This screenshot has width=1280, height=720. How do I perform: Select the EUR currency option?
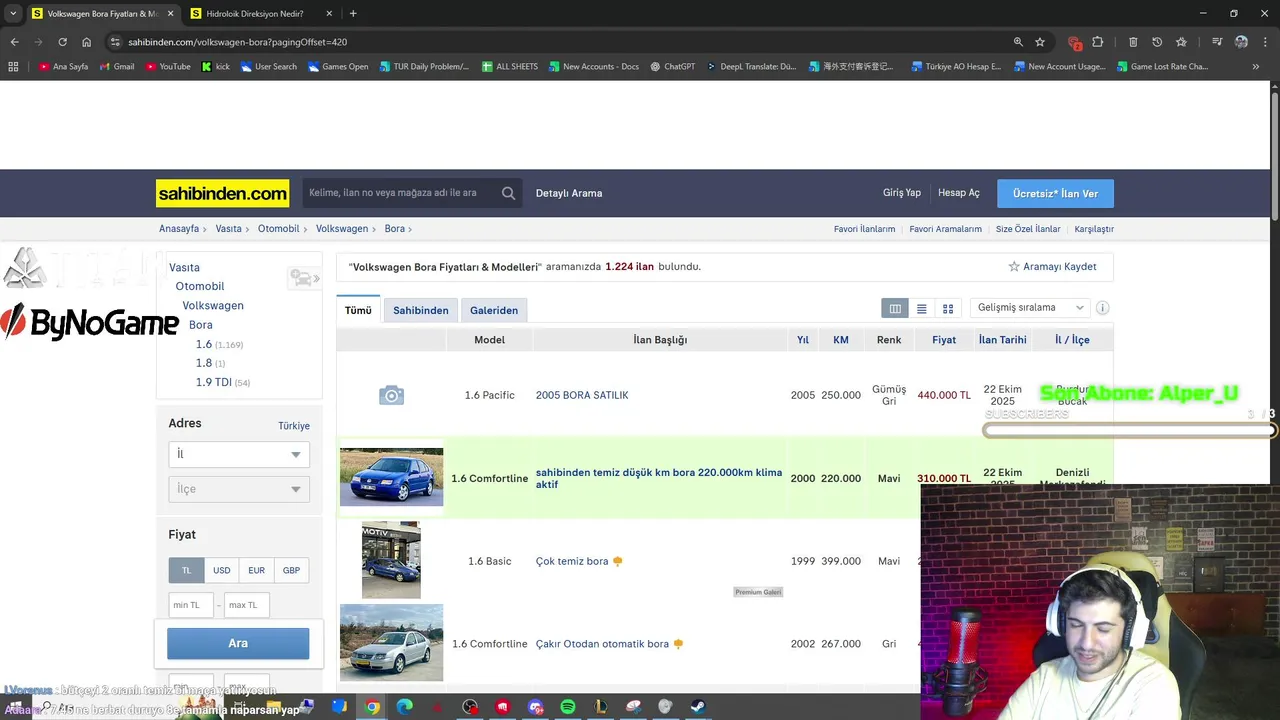tap(257, 570)
